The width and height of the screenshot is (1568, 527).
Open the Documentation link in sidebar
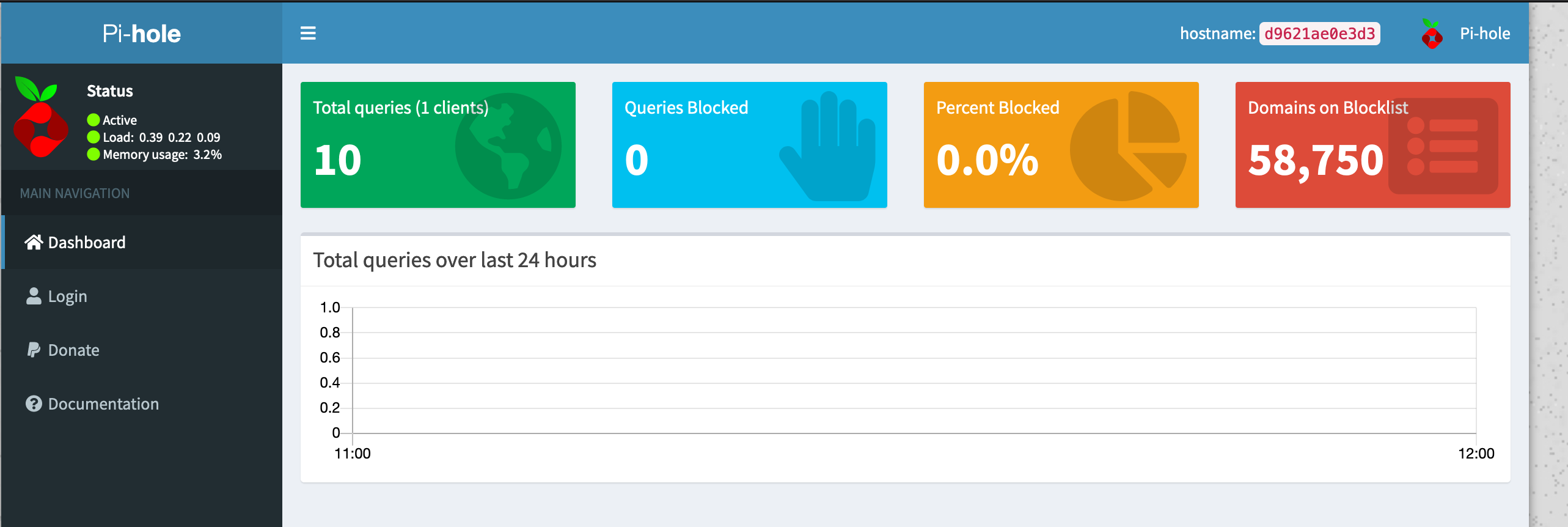pyautogui.click(x=103, y=404)
